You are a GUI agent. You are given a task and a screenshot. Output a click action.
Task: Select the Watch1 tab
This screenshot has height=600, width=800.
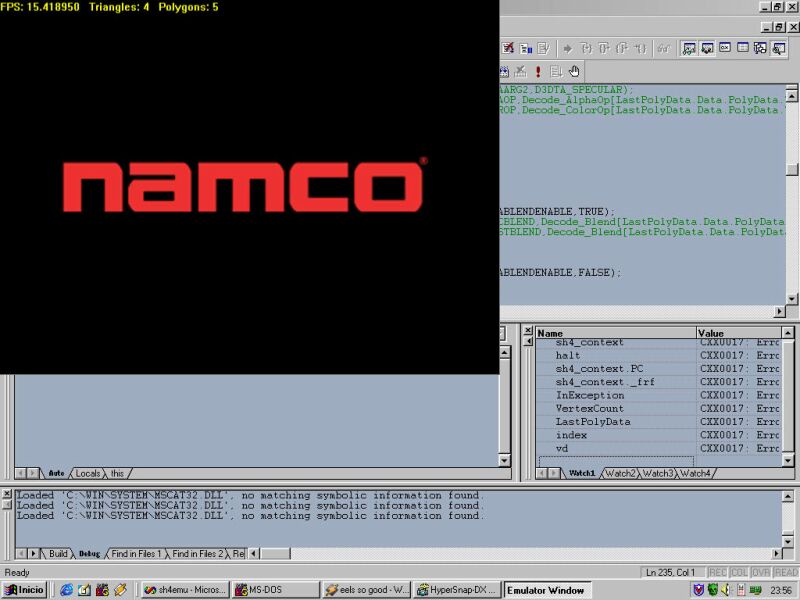pos(582,473)
